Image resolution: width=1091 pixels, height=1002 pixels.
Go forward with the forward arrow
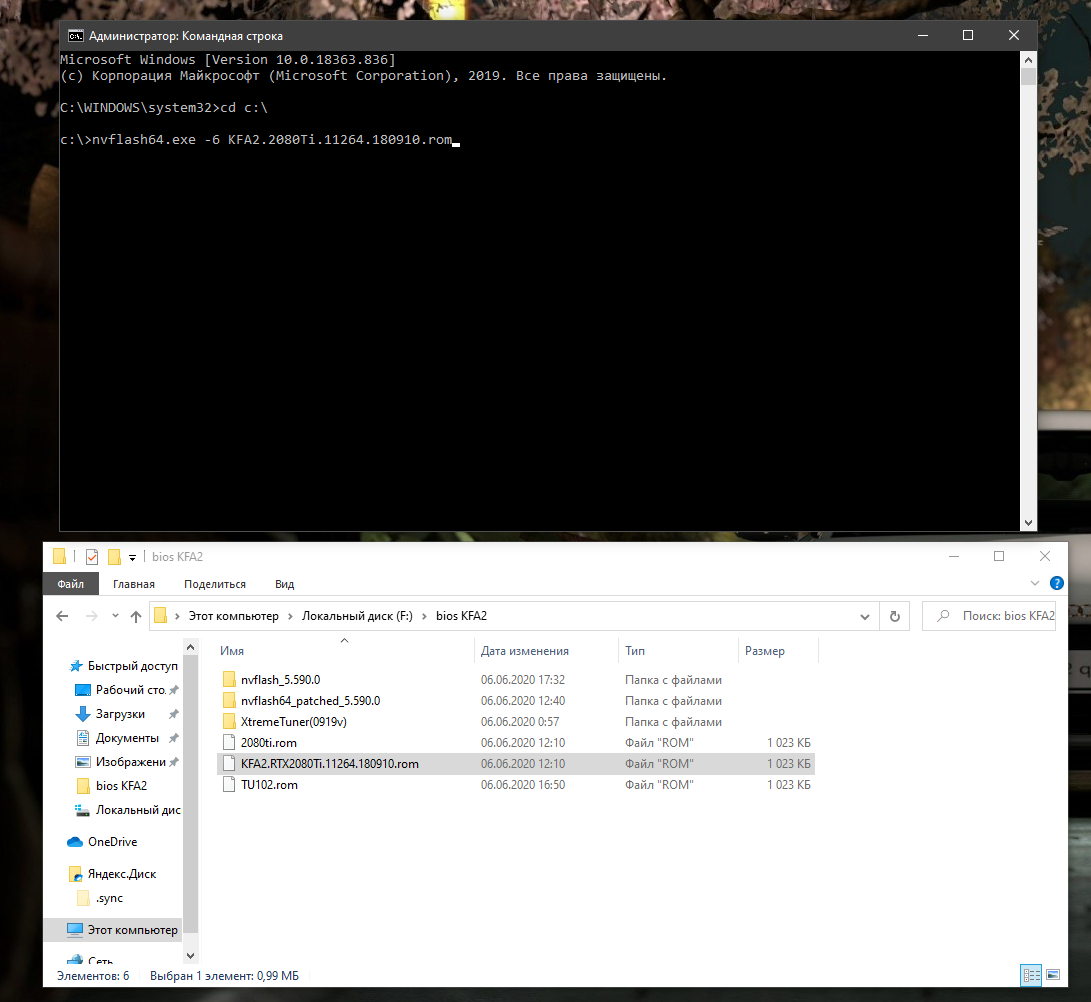[91, 616]
